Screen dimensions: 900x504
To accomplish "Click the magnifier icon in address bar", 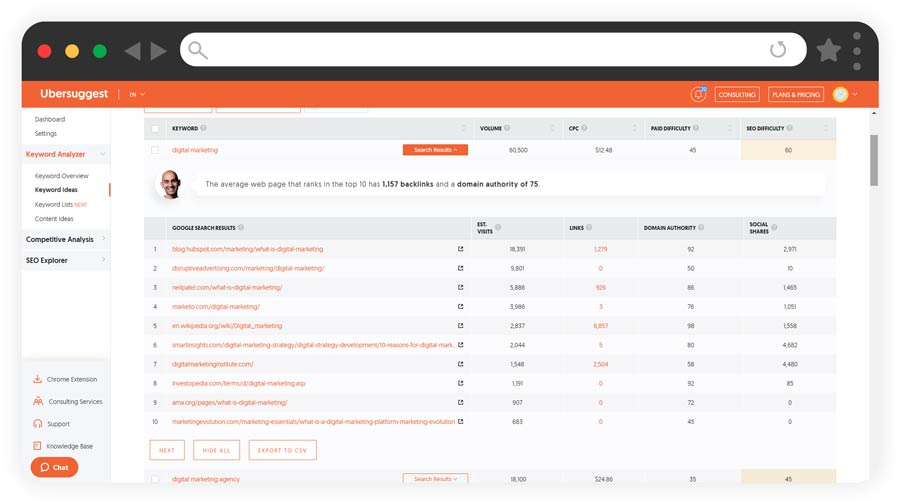I will [197, 51].
